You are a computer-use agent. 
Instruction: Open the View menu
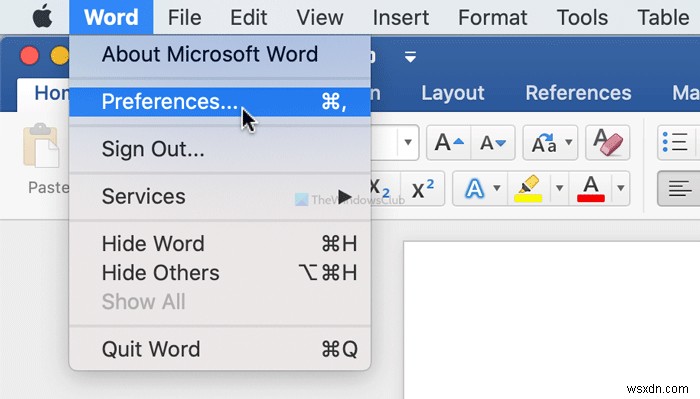(x=320, y=17)
